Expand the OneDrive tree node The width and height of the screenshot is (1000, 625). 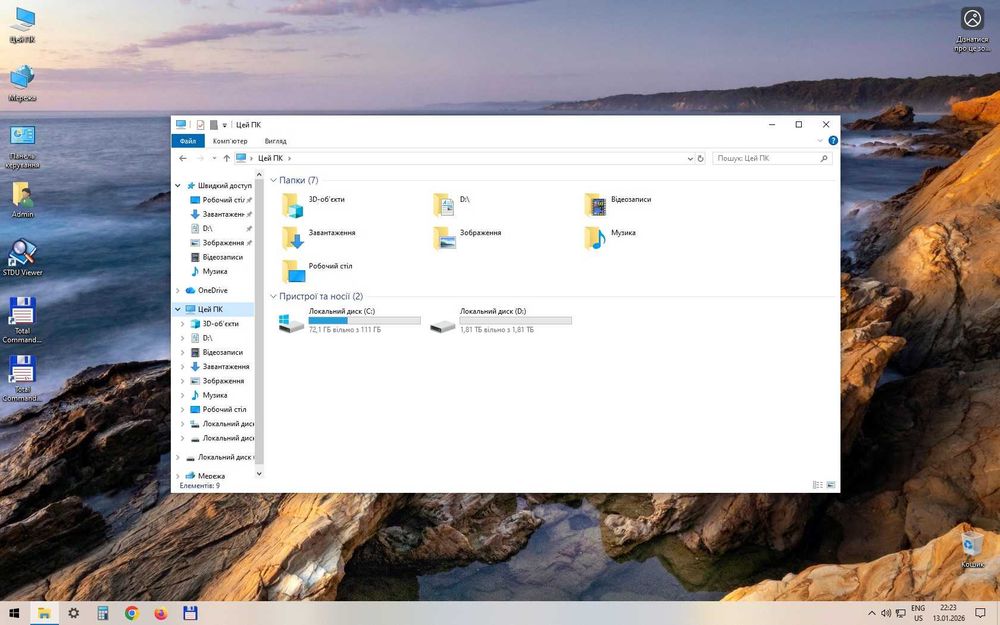178,290
